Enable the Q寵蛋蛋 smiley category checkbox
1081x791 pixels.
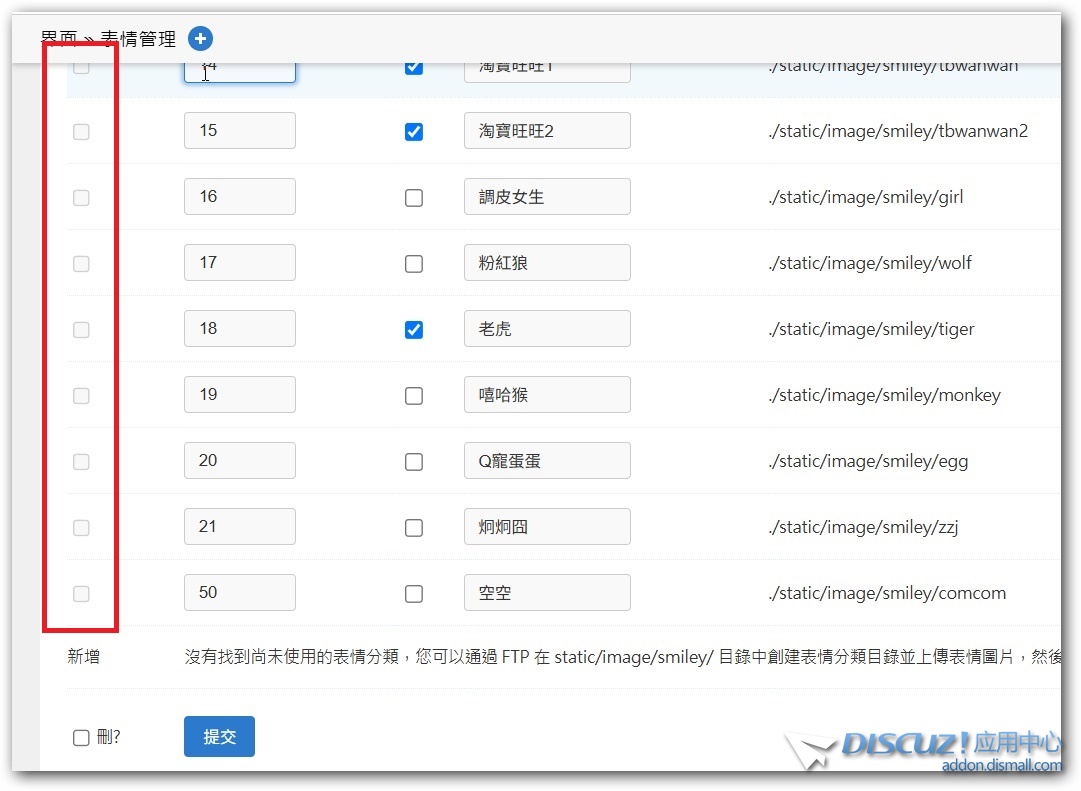pos(414,462)
